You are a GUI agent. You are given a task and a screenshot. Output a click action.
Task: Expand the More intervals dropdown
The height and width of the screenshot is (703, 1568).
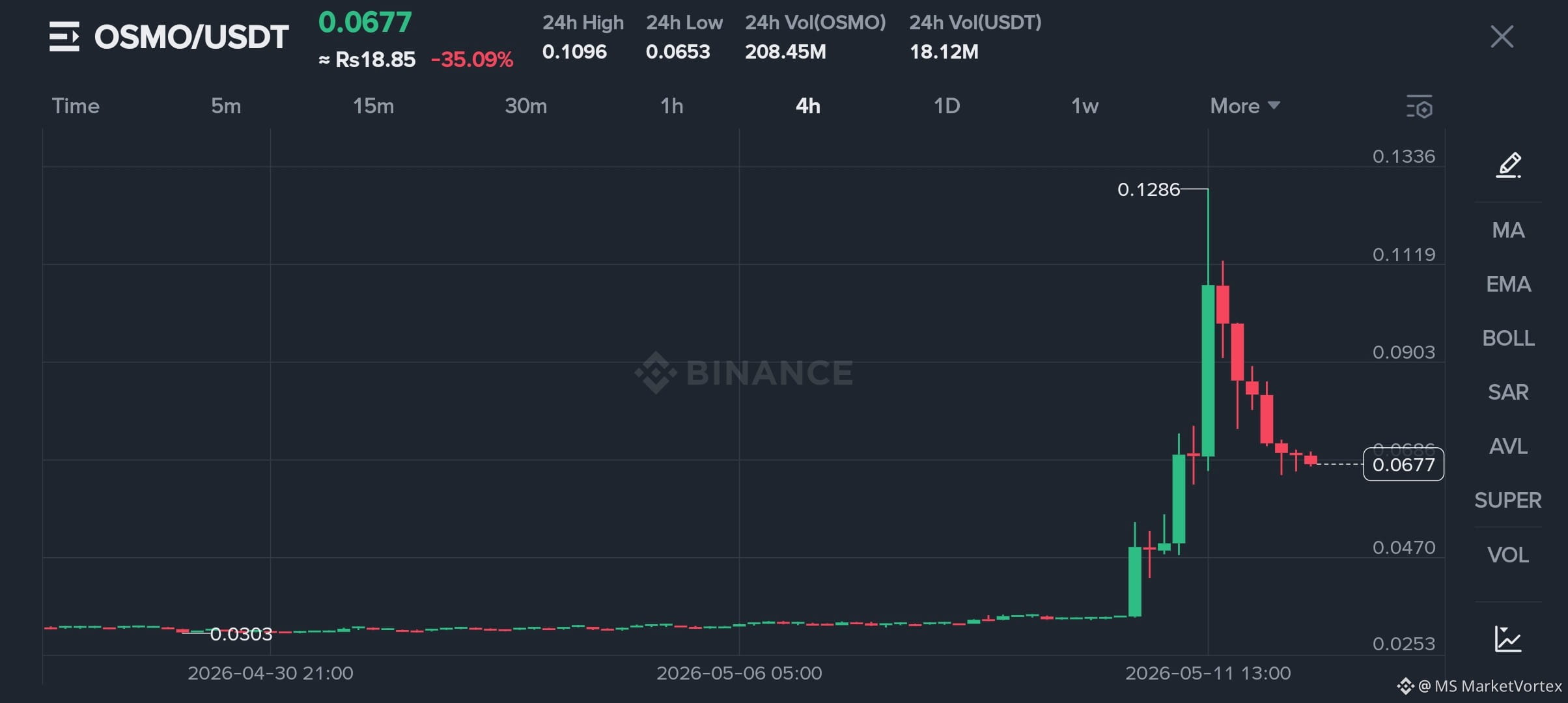coord(1245,106)
